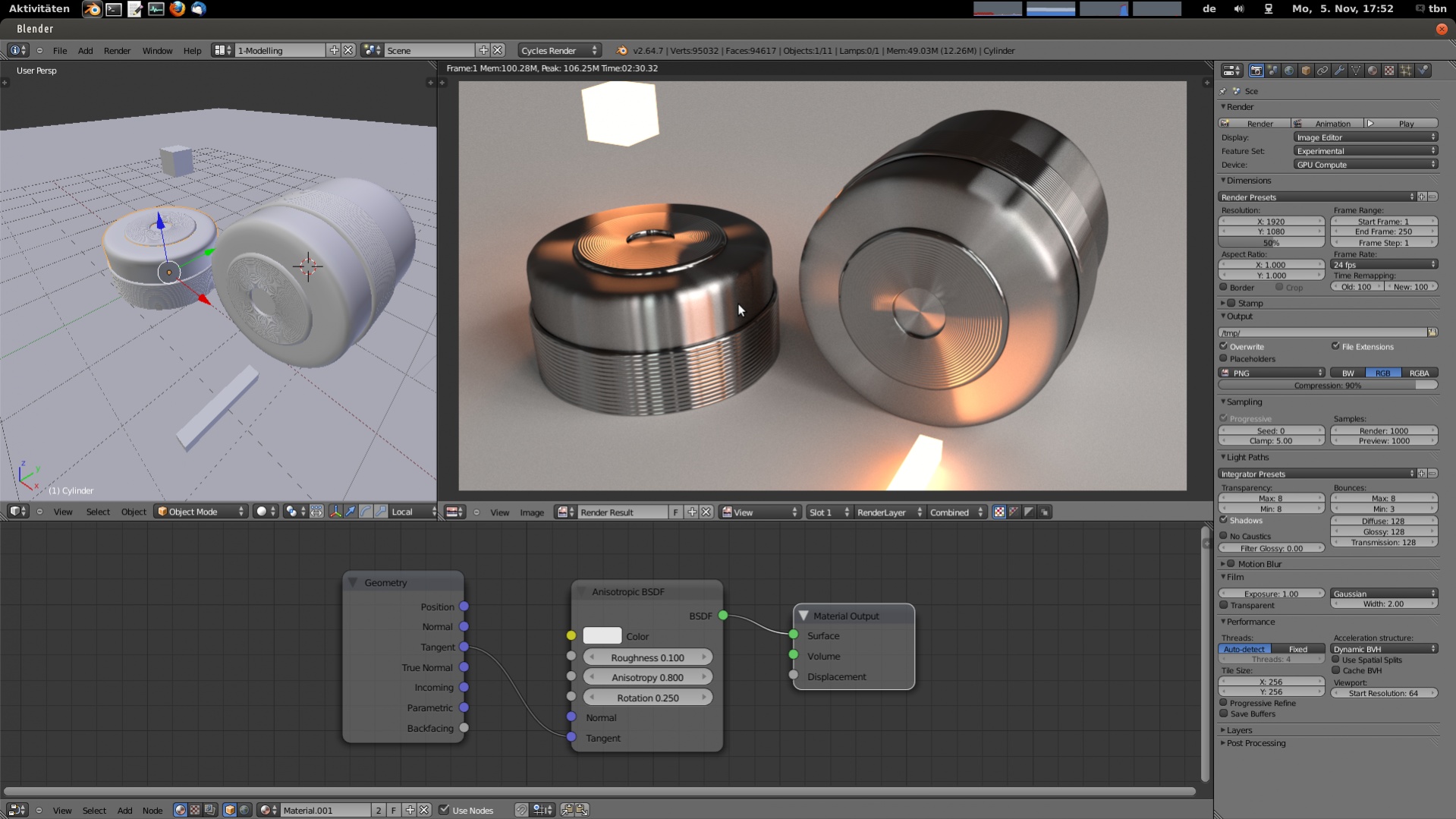Enable the No Caustics checkbox
Screen dimensions: 1456x819
tap(1224, 536)
